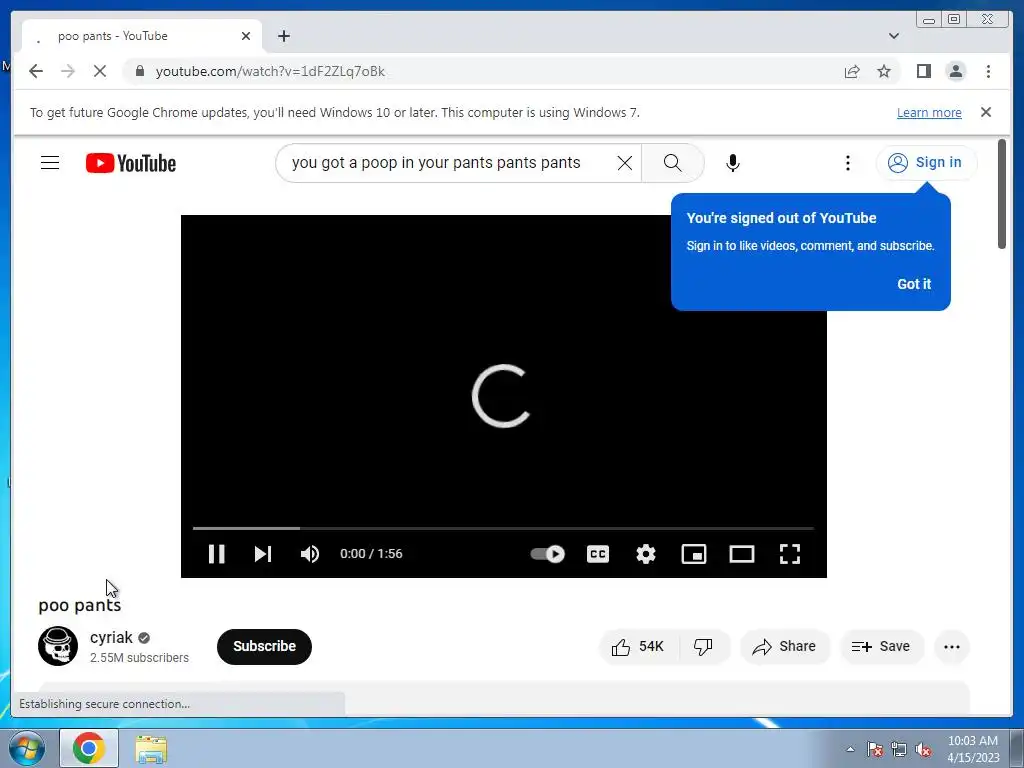Stop loading the page
Image resolution: width=1024 pixels, height=768 pixels.
pos(100,71)
